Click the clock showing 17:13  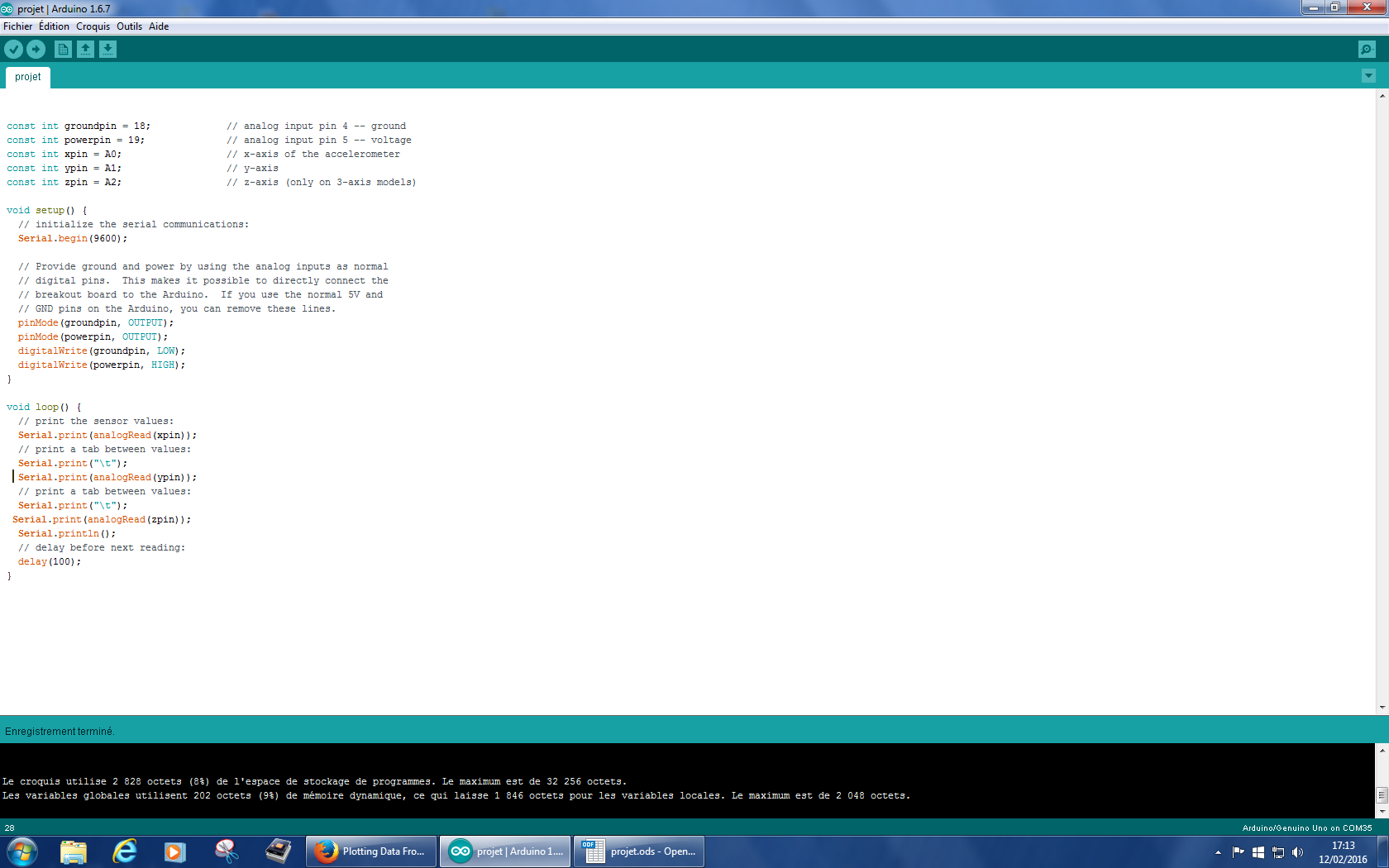pyautogui.click(x=1343, y=852)
